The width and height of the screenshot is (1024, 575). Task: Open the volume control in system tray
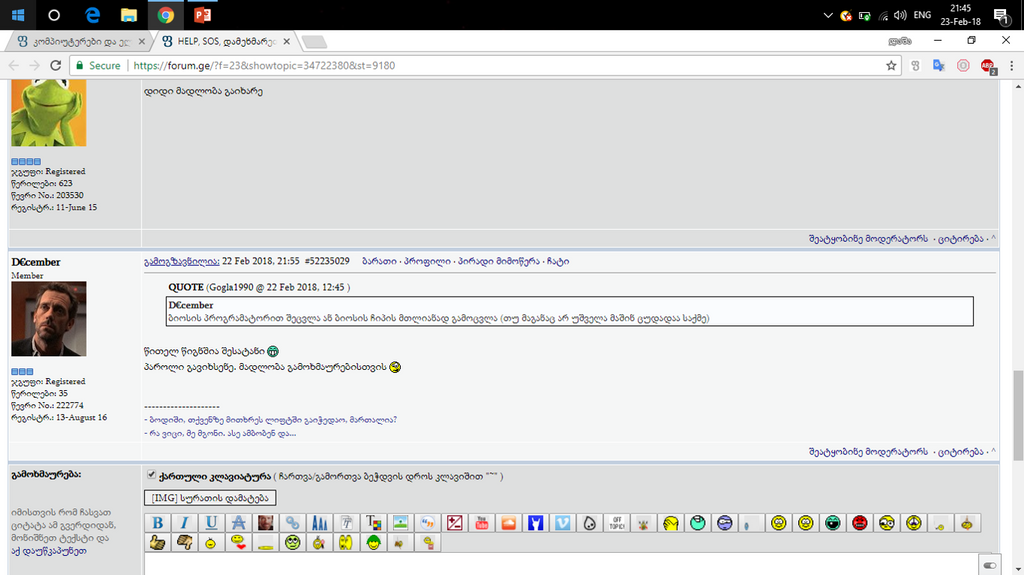(x=900, y=15)
